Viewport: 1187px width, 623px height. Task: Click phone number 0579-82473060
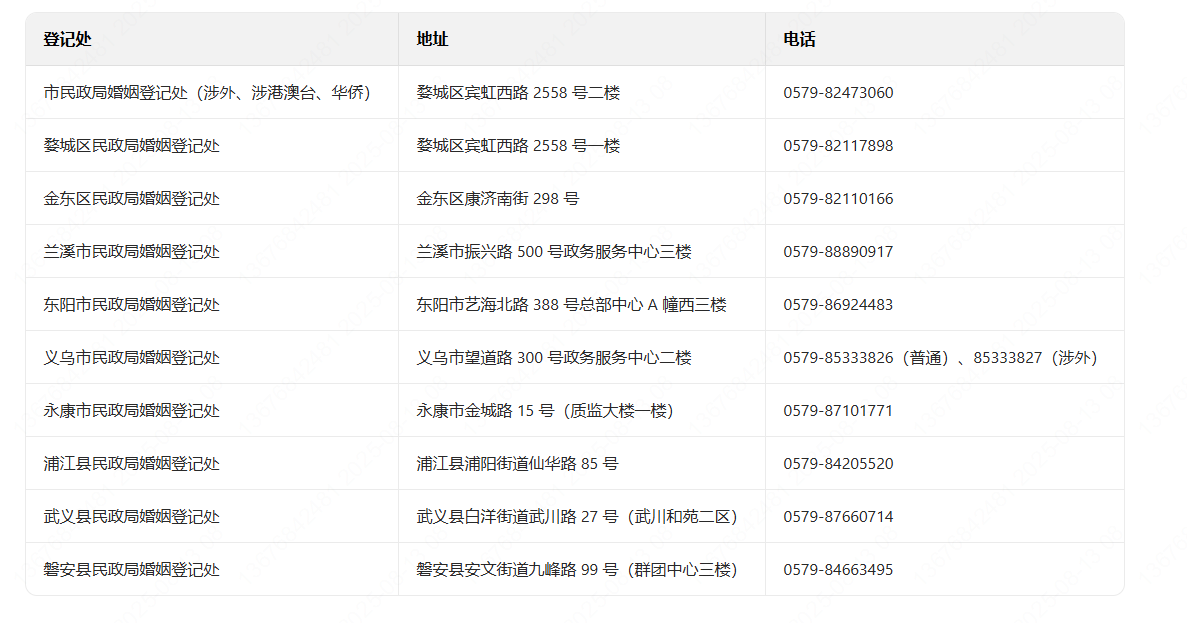point(838,92)
